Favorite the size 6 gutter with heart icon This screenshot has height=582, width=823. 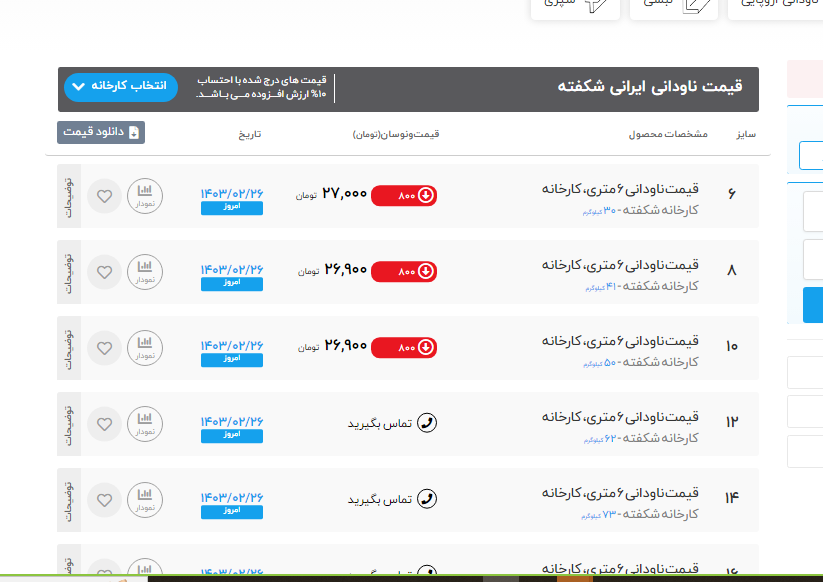104,195
